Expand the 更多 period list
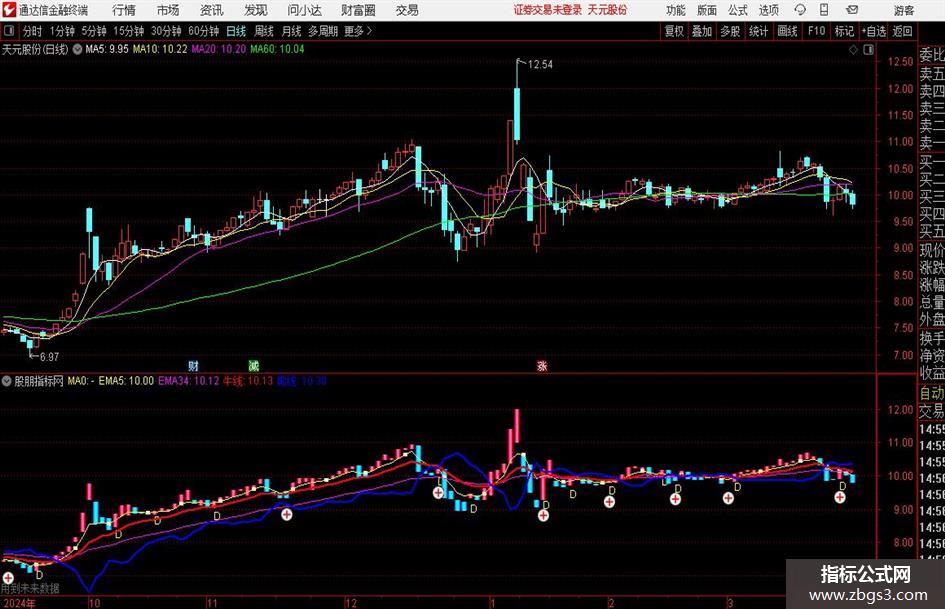Viewport: 945px width, 609px height. [x=359, y=31]
